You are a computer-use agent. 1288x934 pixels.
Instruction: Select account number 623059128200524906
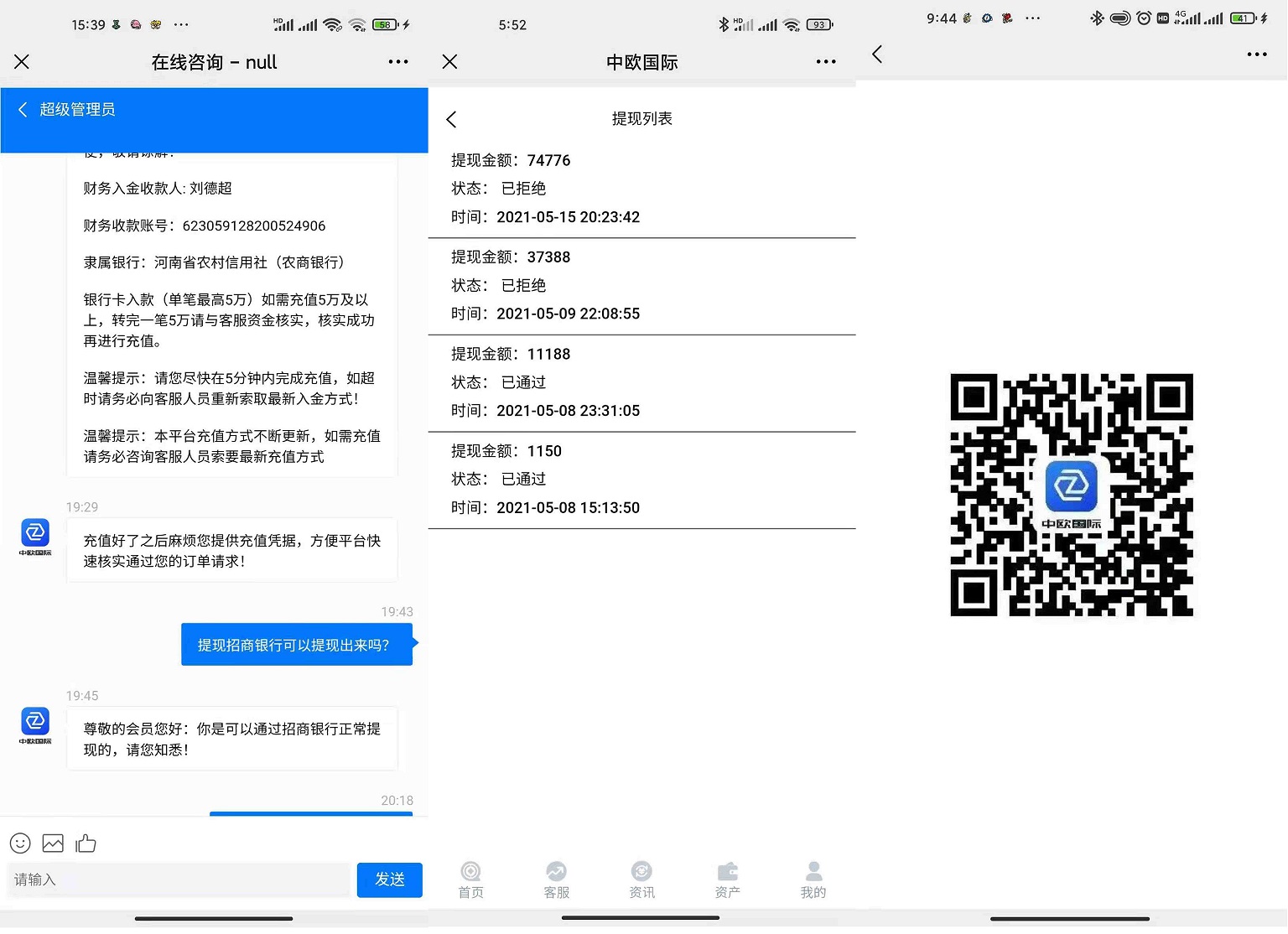(x=254, y=226)
